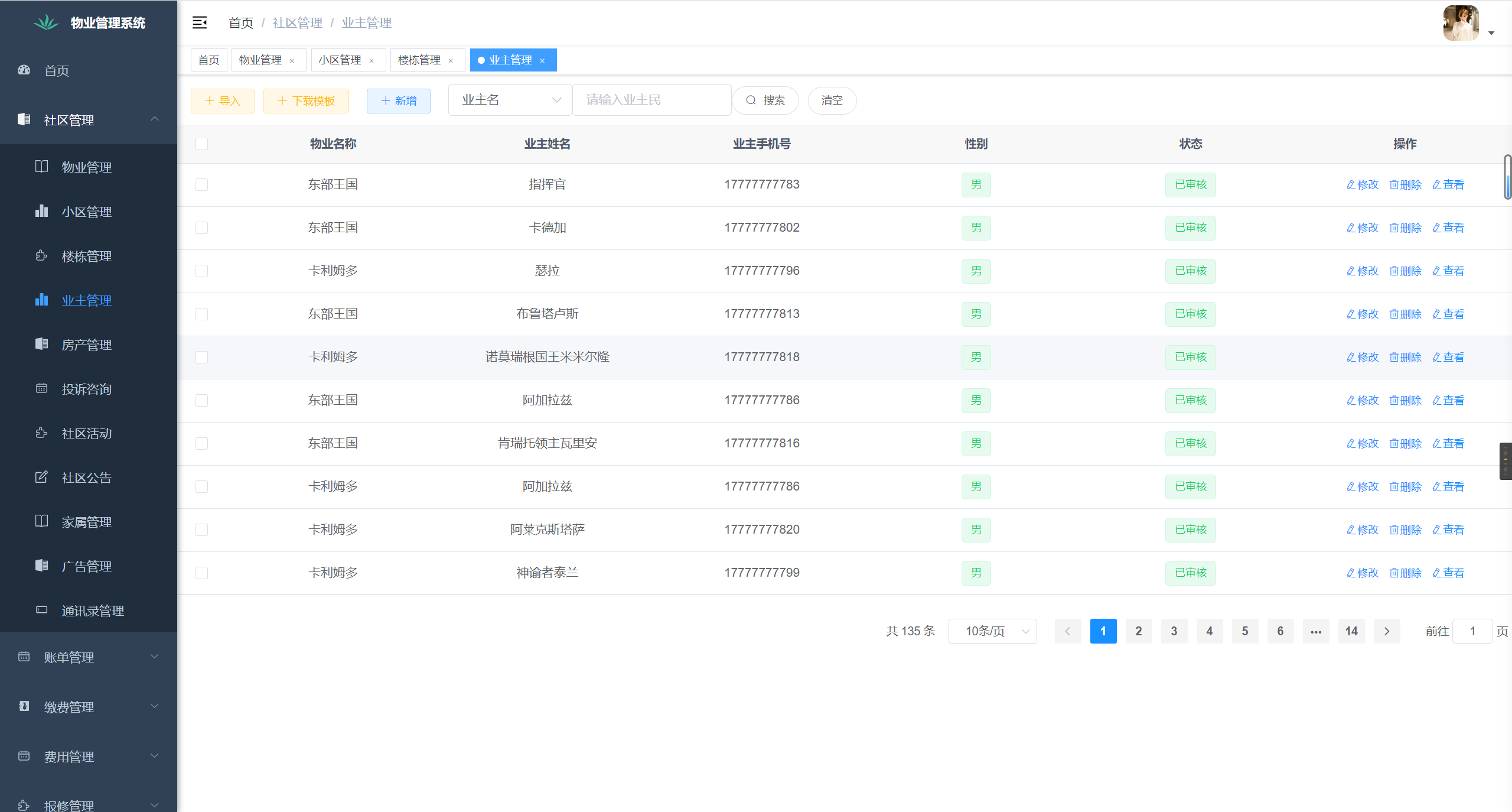Collapse the 社区管理 sidebar group

coord(89,119)
